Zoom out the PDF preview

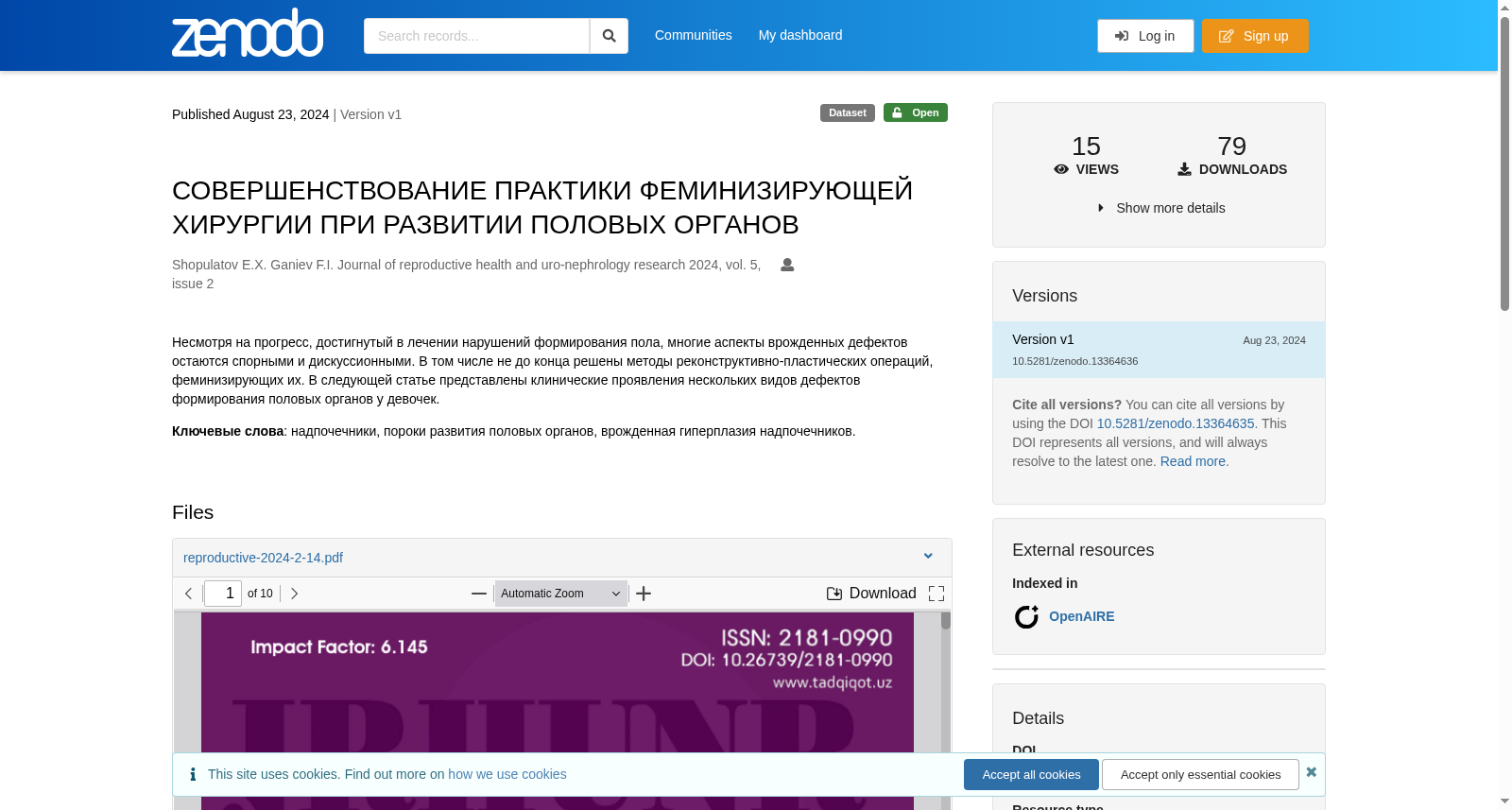(x=479, y=594)
